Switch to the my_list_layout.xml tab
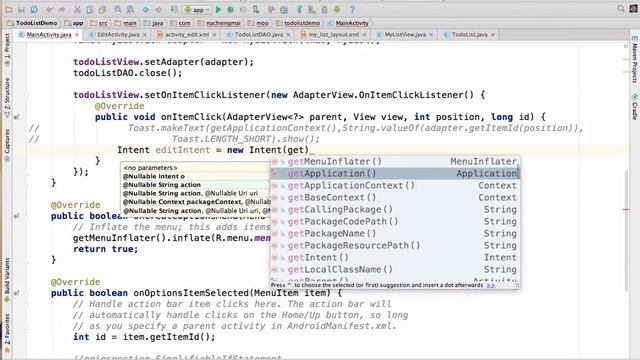This screenshot has height=360, width=640. click(333, 35)
